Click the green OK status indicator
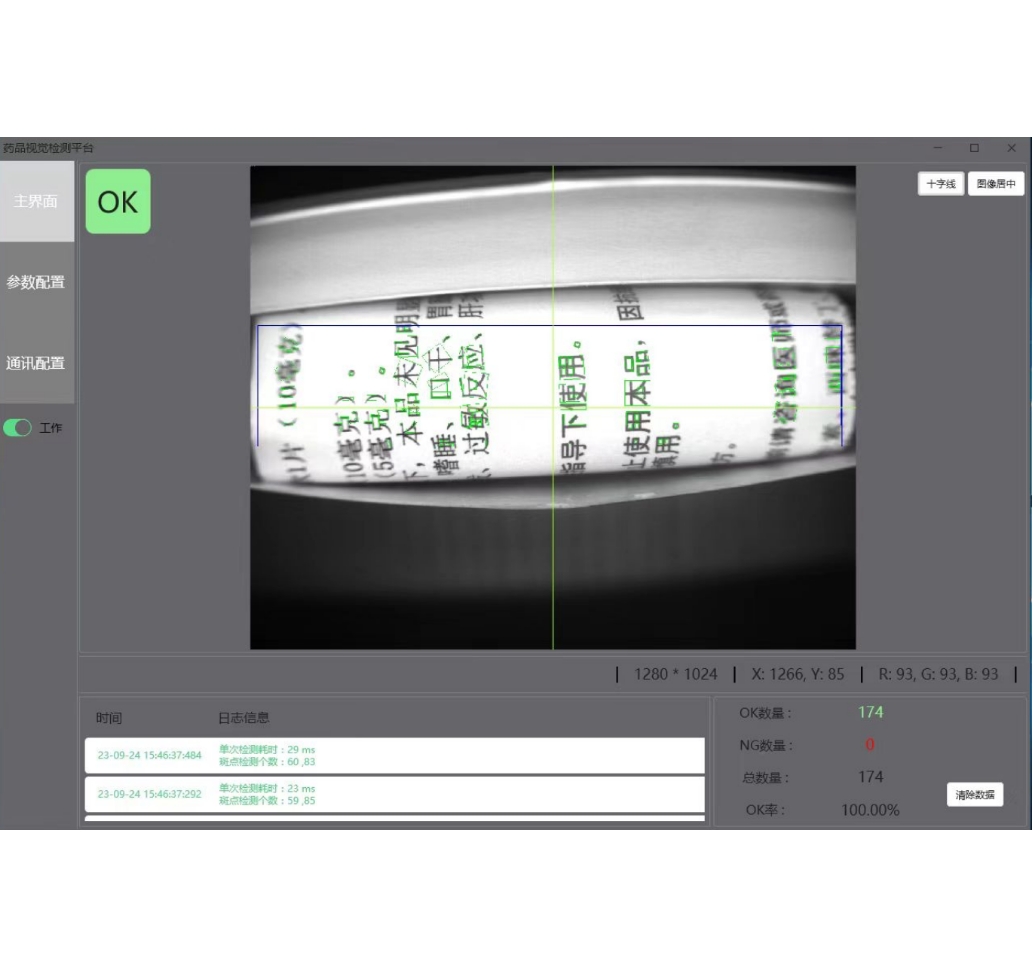This screenshot has width=1034, height=963. tap(118, 201)
